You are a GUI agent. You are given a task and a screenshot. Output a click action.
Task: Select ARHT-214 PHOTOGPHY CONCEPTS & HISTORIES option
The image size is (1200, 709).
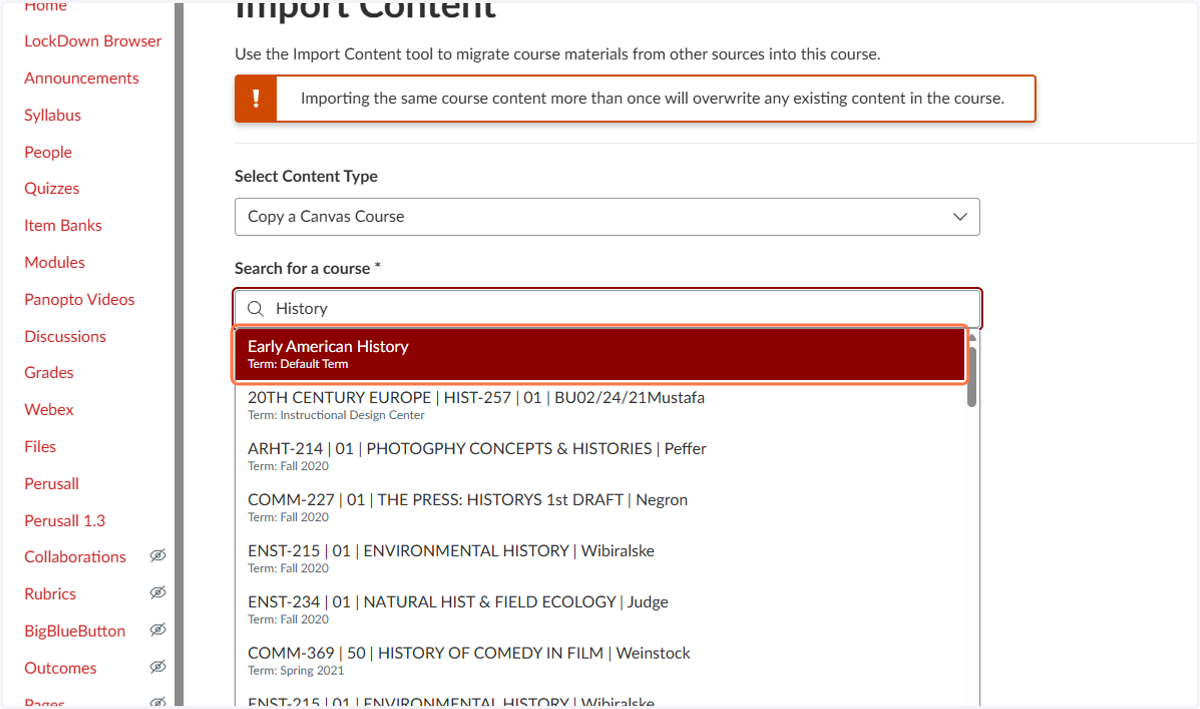(x=601, y=456)
